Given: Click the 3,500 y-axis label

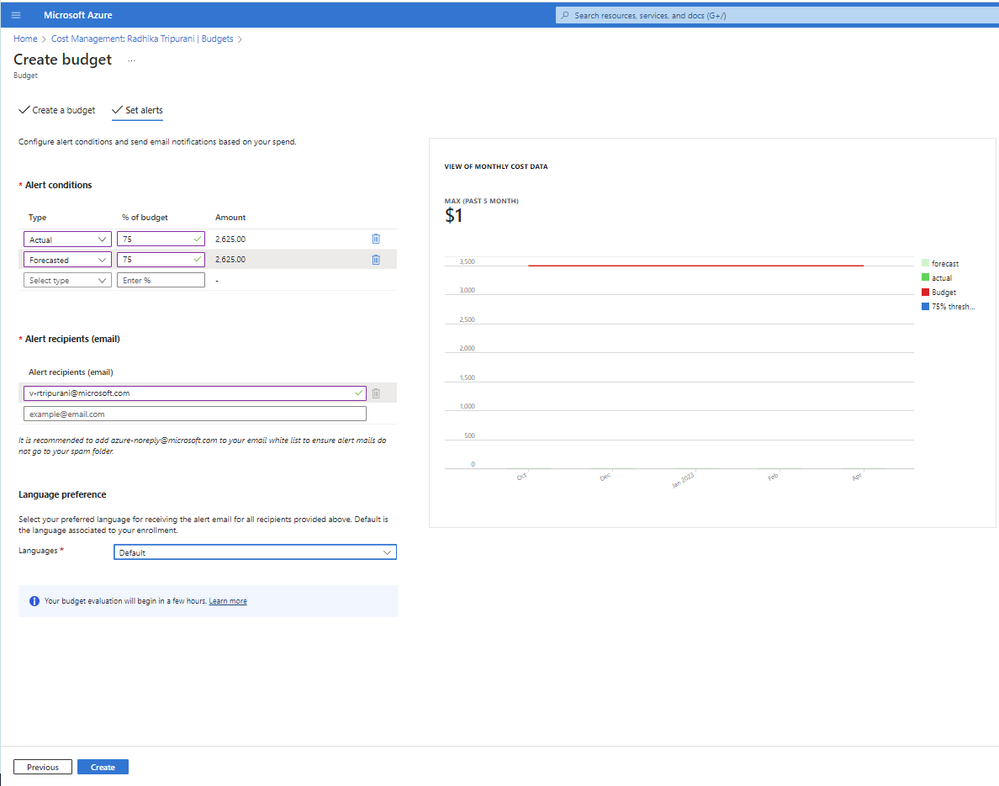Looking at the screenshot, I should [x=467, y=262].
